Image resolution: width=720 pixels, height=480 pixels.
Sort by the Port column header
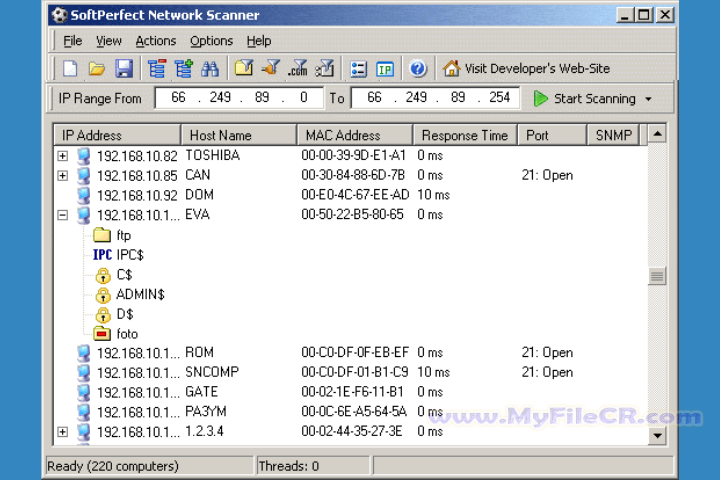(552, 136)
